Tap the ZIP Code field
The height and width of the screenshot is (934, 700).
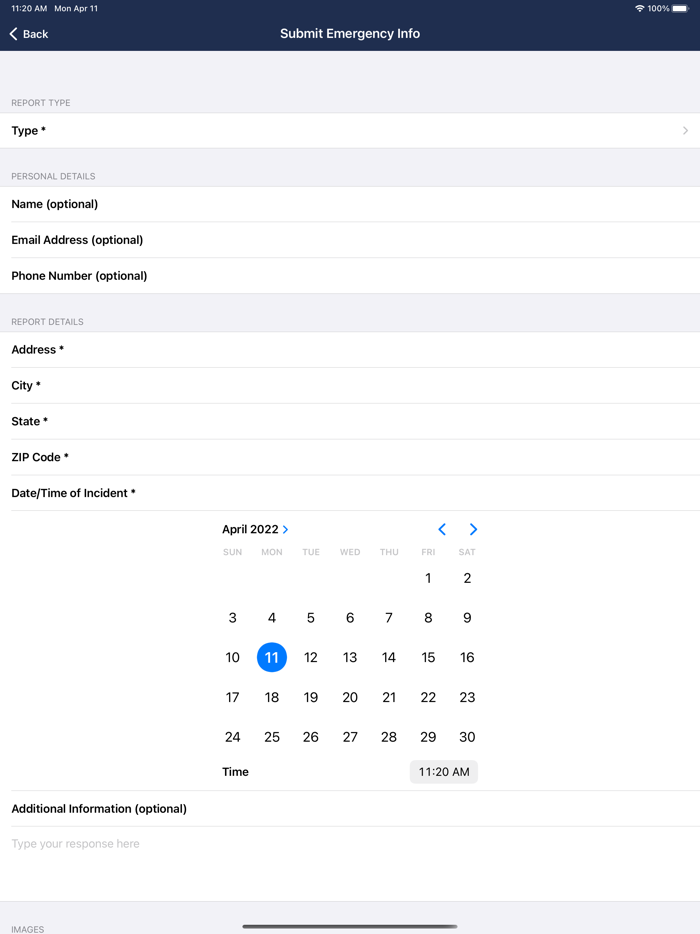point(350,457)
